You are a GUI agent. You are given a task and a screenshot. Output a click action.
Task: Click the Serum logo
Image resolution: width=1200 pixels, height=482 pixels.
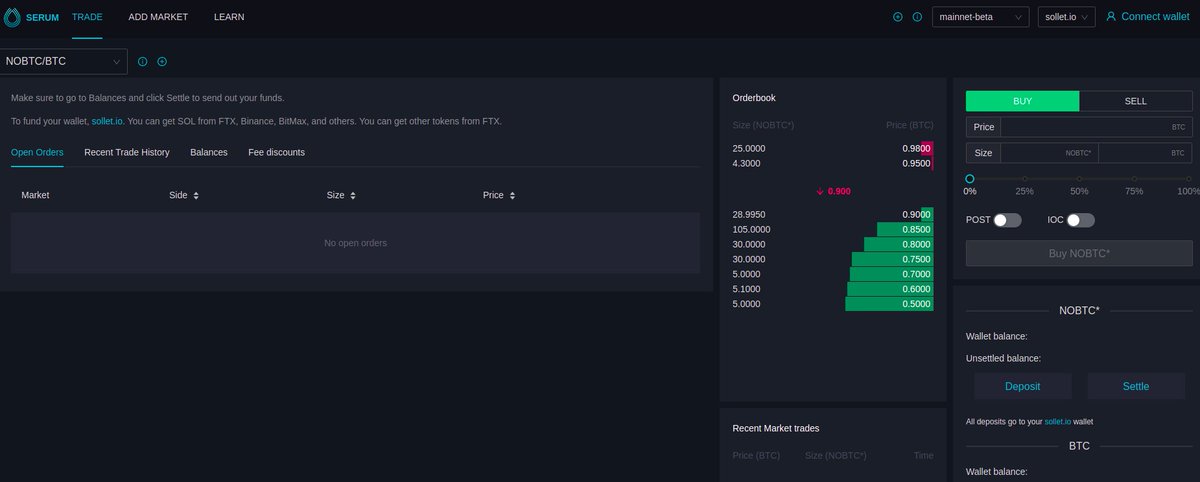point(33,17)
